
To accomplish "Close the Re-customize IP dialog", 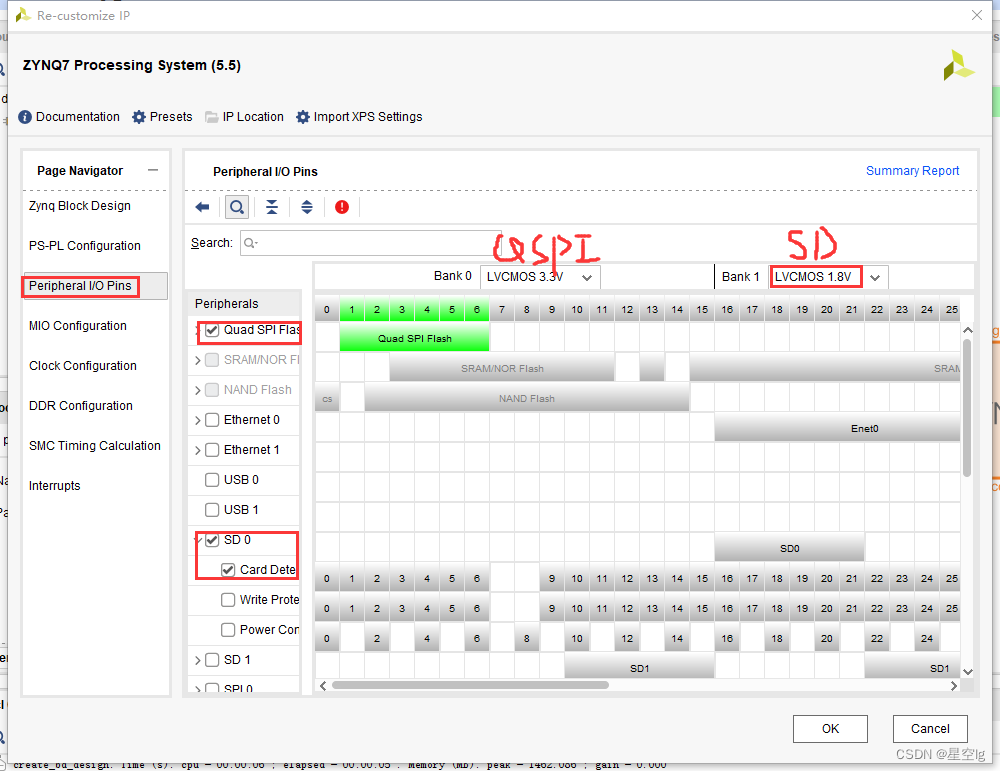I will pyautogui.click(x=976, y=15).
